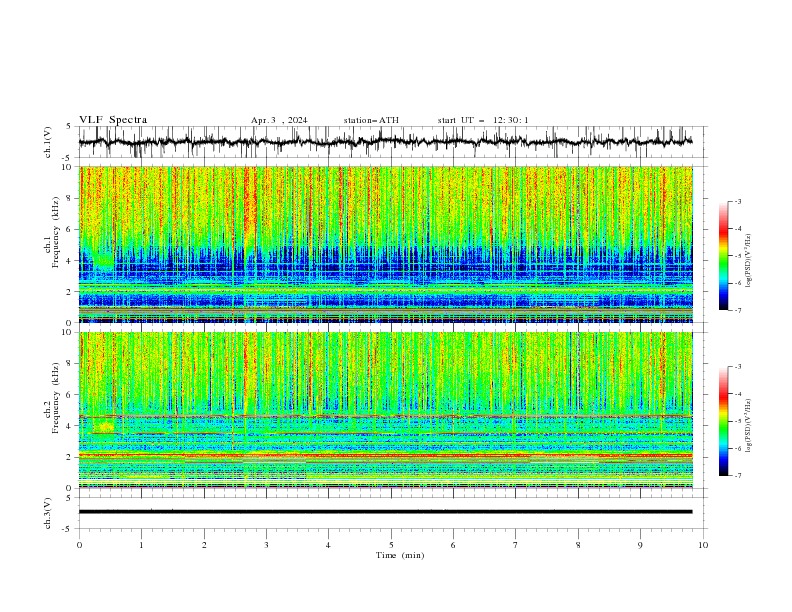The height and width of the screenshot is (612, 792).
Task: Click the 'start UT = 12:30:1' label
Action: click(x=483, y=120)
